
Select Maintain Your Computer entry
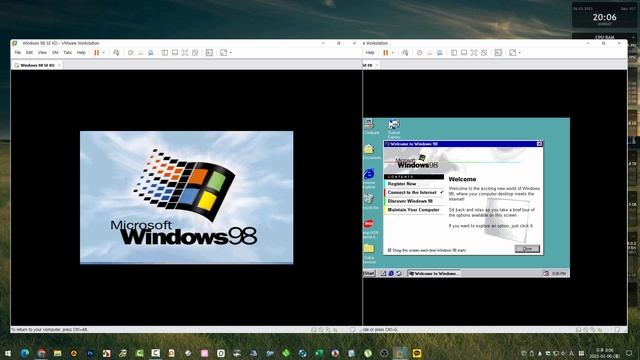pyautogui.click(x=414, y=210)
